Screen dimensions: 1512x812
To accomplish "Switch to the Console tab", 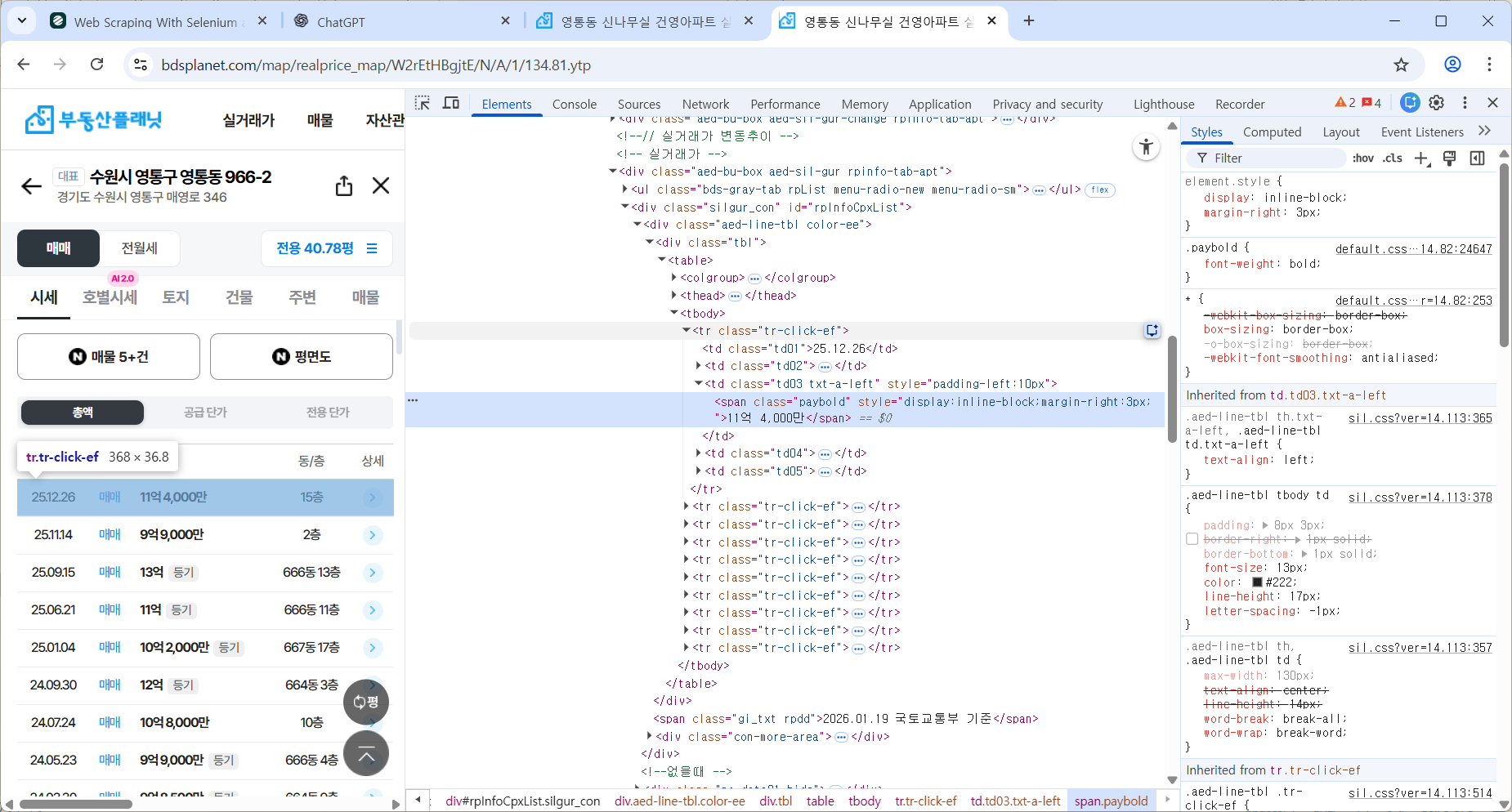I will [x=575, y=104].
